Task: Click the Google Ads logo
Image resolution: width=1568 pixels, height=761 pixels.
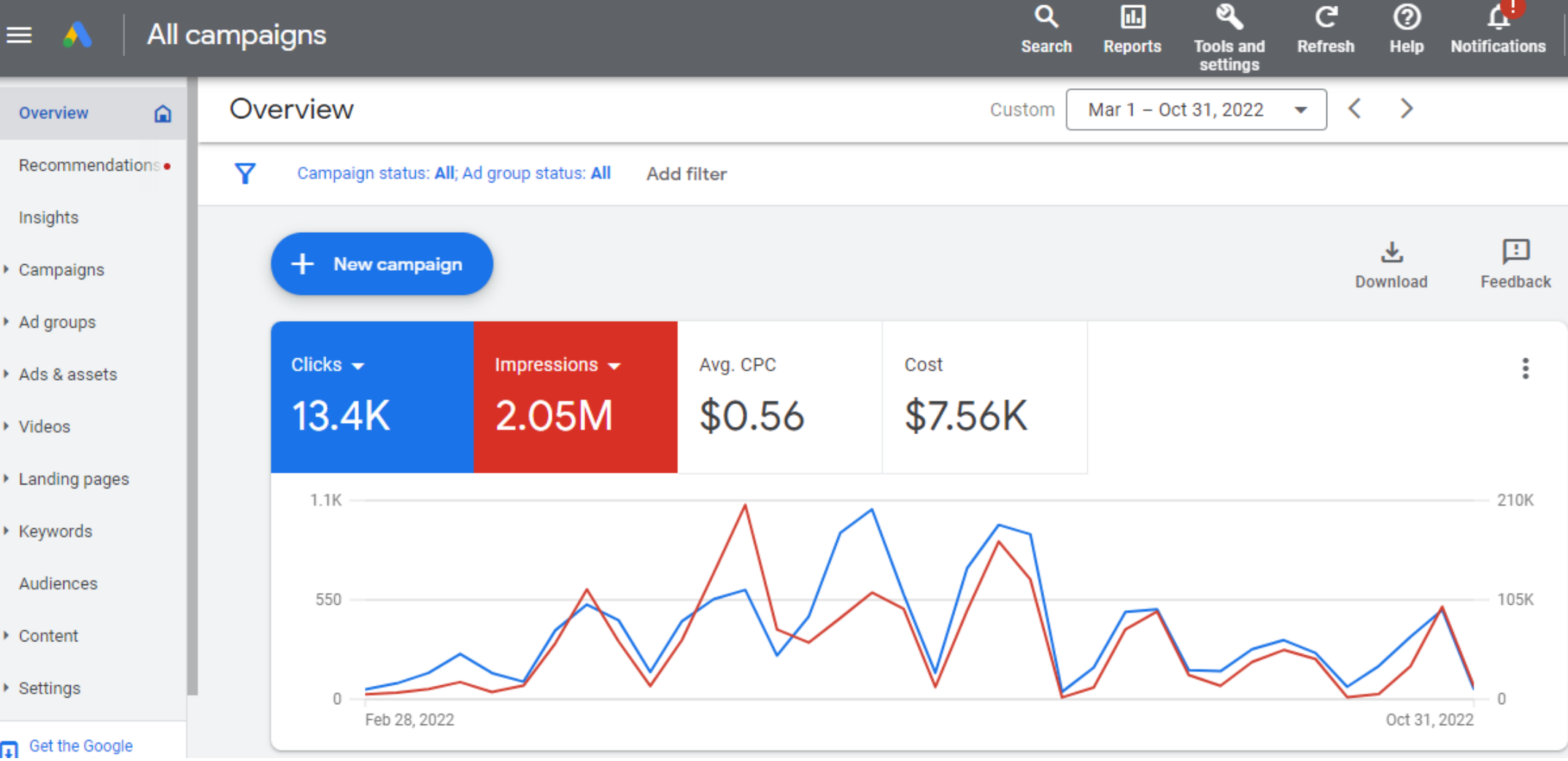Action: tap(77, 35)
